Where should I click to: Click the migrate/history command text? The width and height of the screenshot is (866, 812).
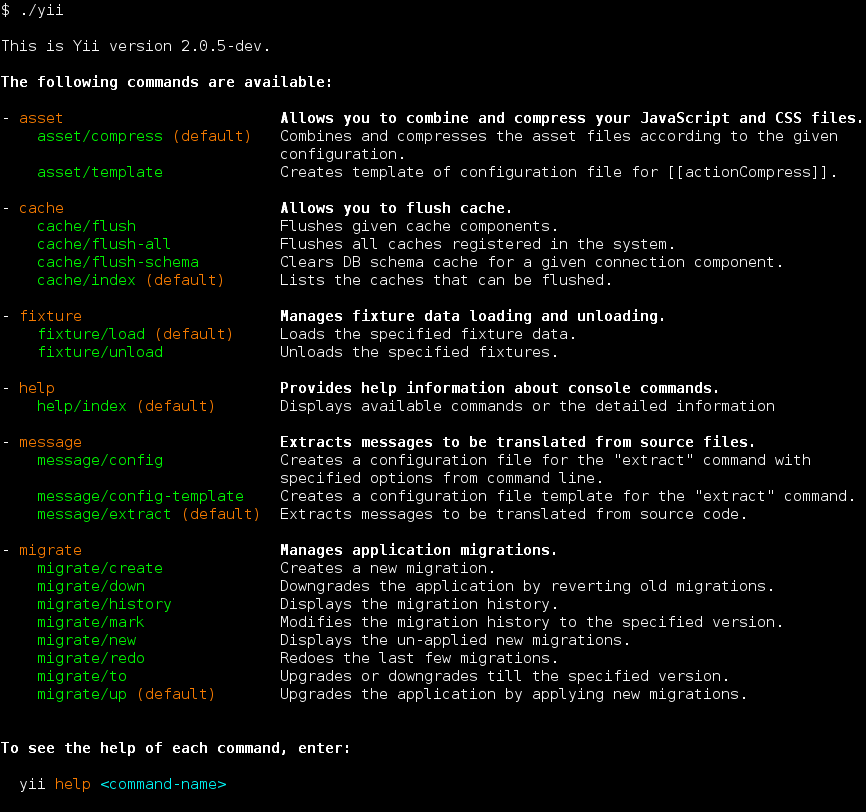click(x=104, y=604)
